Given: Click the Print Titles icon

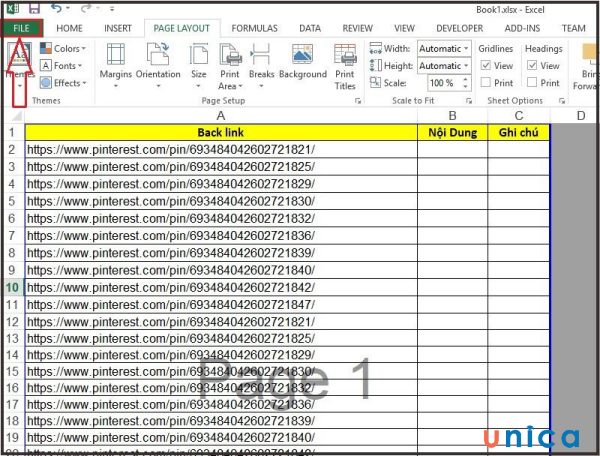Looking at the screenshot, I should pos(345,54).
